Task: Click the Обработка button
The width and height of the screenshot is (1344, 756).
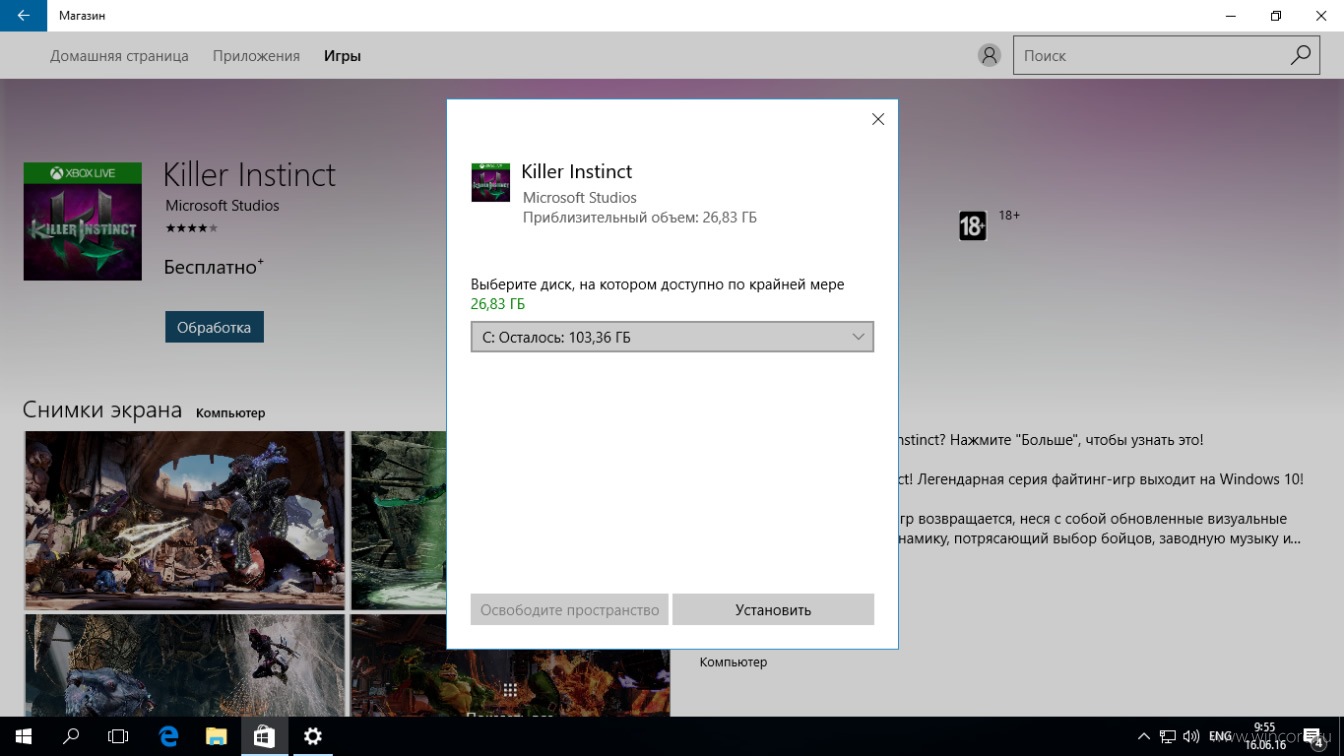Action: tap(214, 327)
